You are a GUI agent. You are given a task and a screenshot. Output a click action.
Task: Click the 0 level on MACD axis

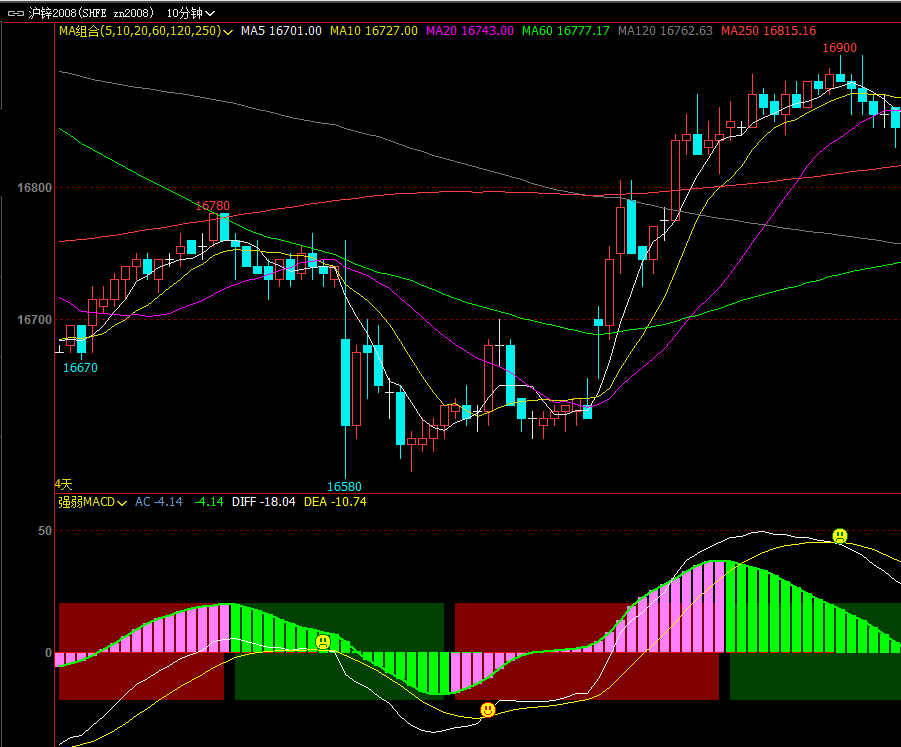point(48,653)
